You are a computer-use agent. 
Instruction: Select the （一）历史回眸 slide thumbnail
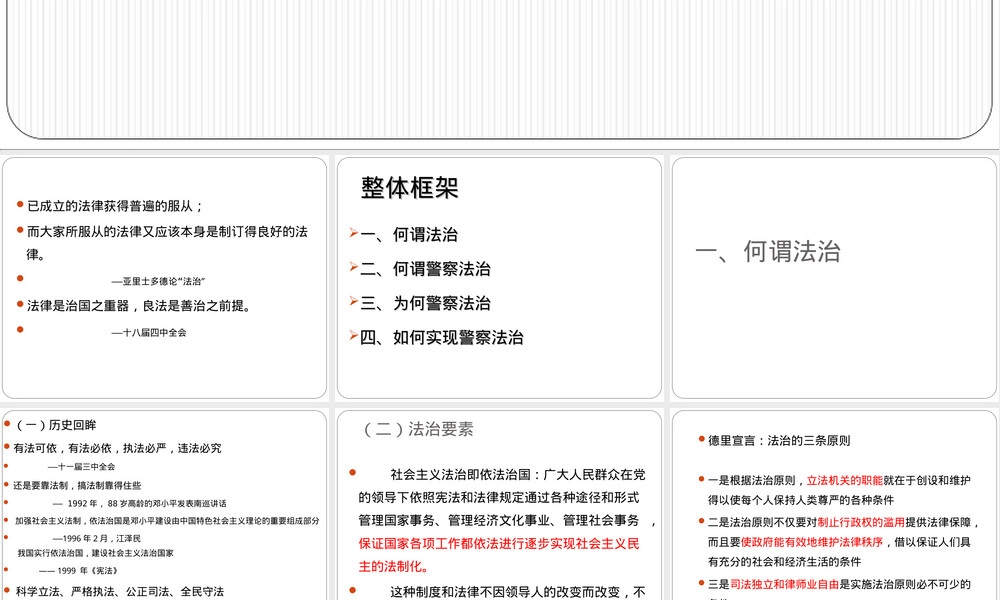tap(165, 505)
